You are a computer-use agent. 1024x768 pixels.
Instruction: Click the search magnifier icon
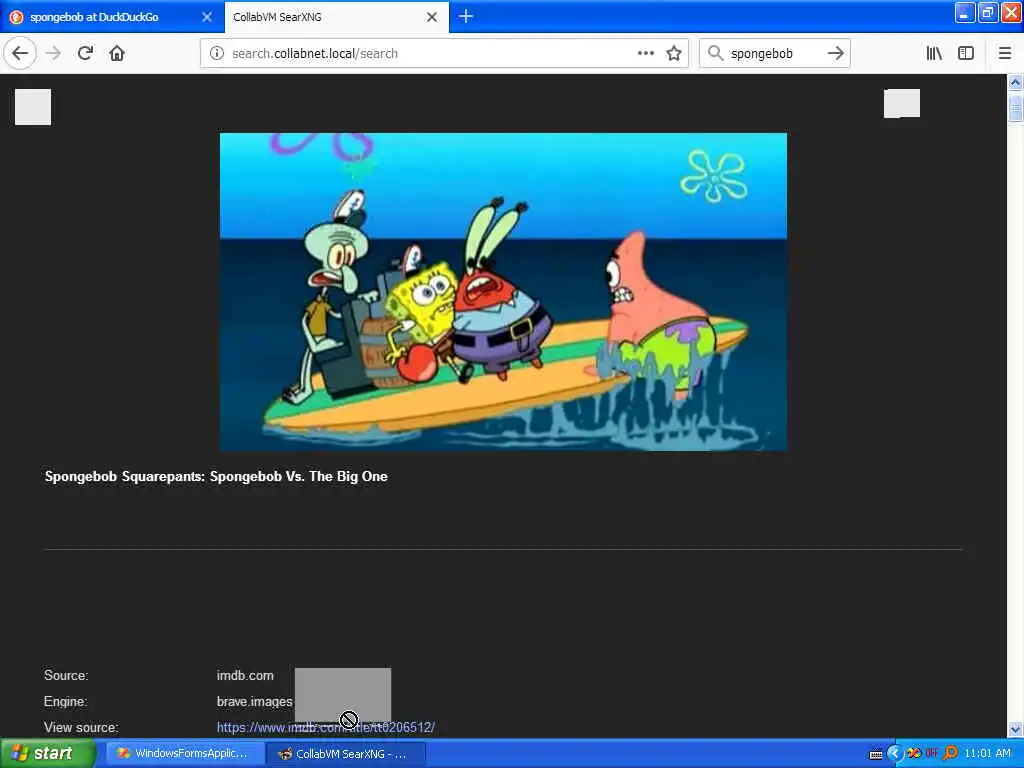pos(715,53)
